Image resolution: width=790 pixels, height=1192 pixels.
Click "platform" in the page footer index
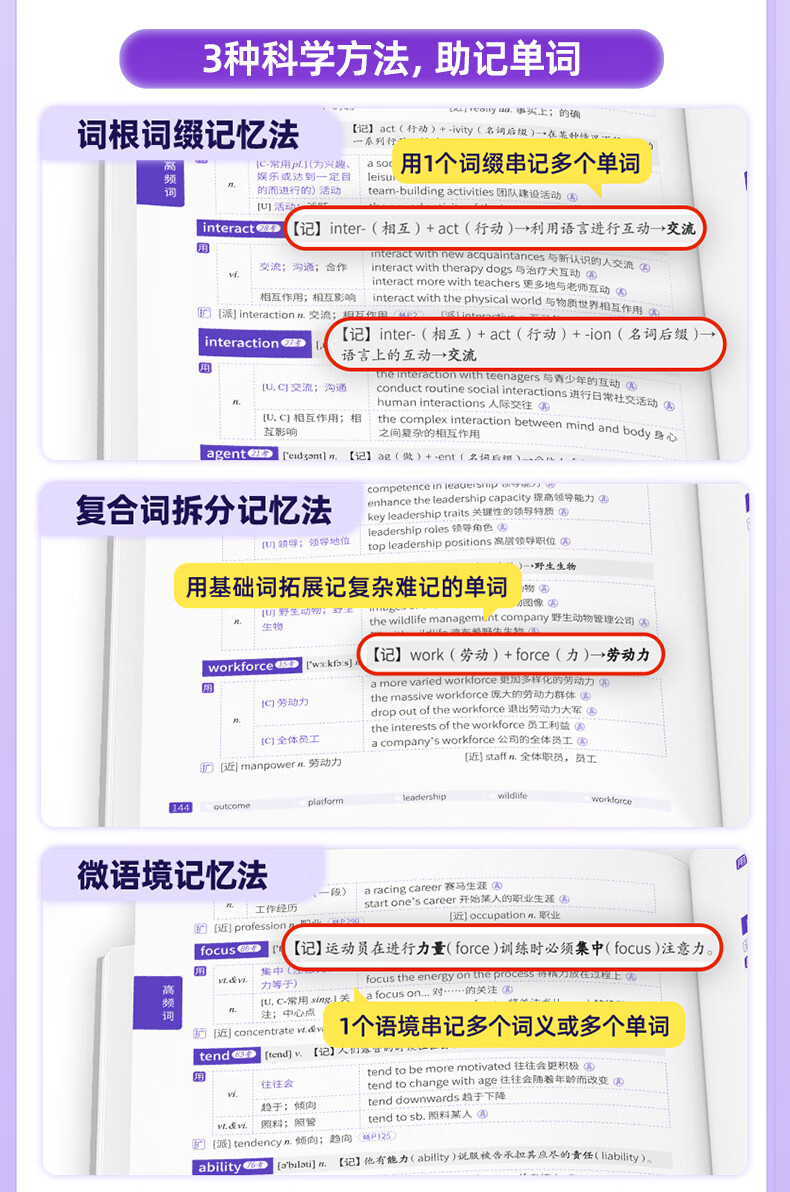325,801
